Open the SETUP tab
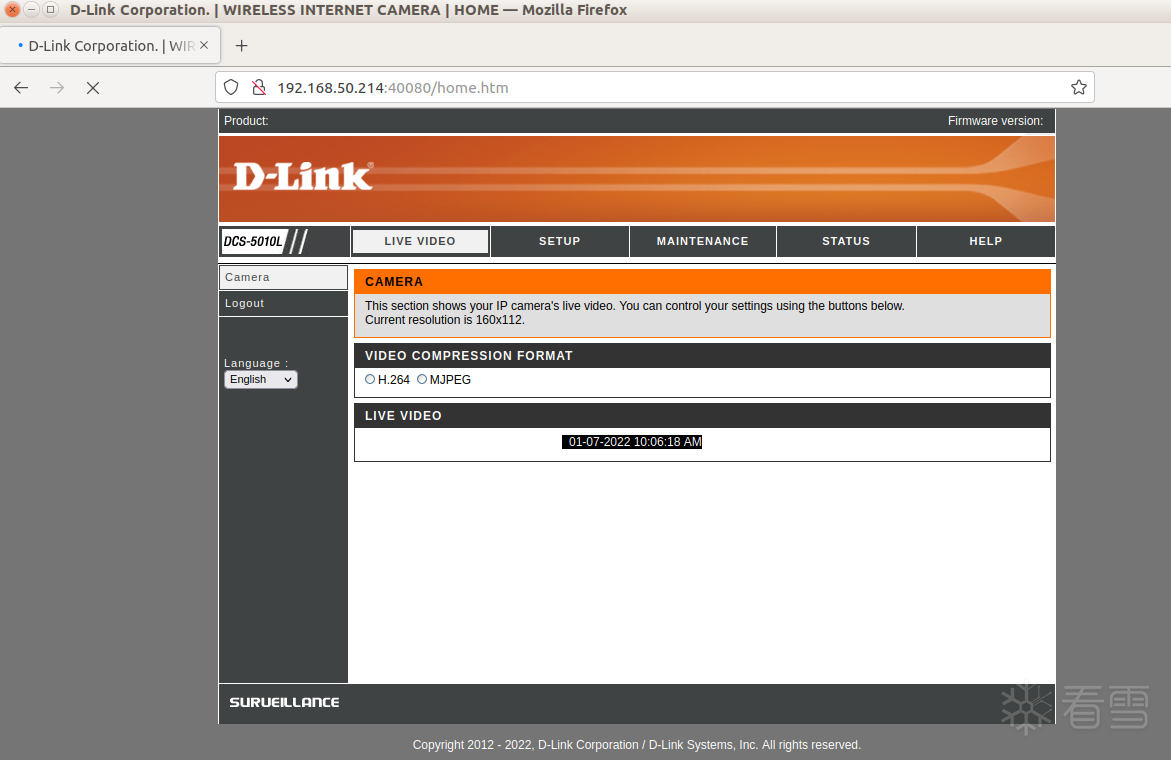 click(559, 241)
